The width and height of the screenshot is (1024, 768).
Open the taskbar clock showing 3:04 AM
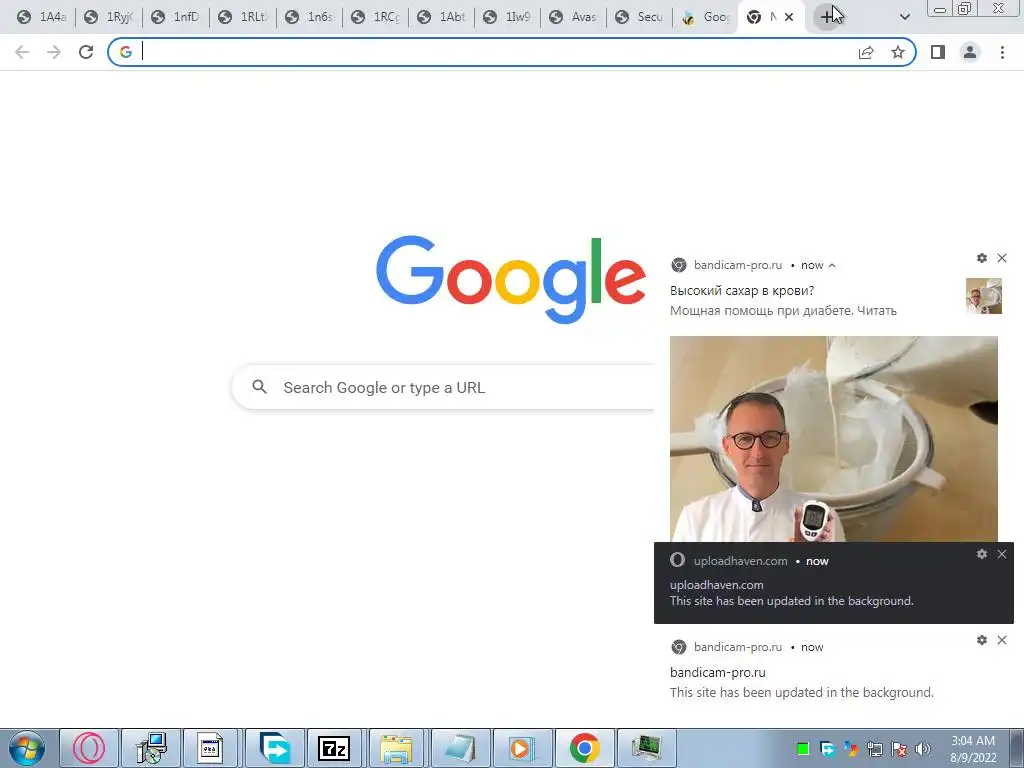click(973, 749)
